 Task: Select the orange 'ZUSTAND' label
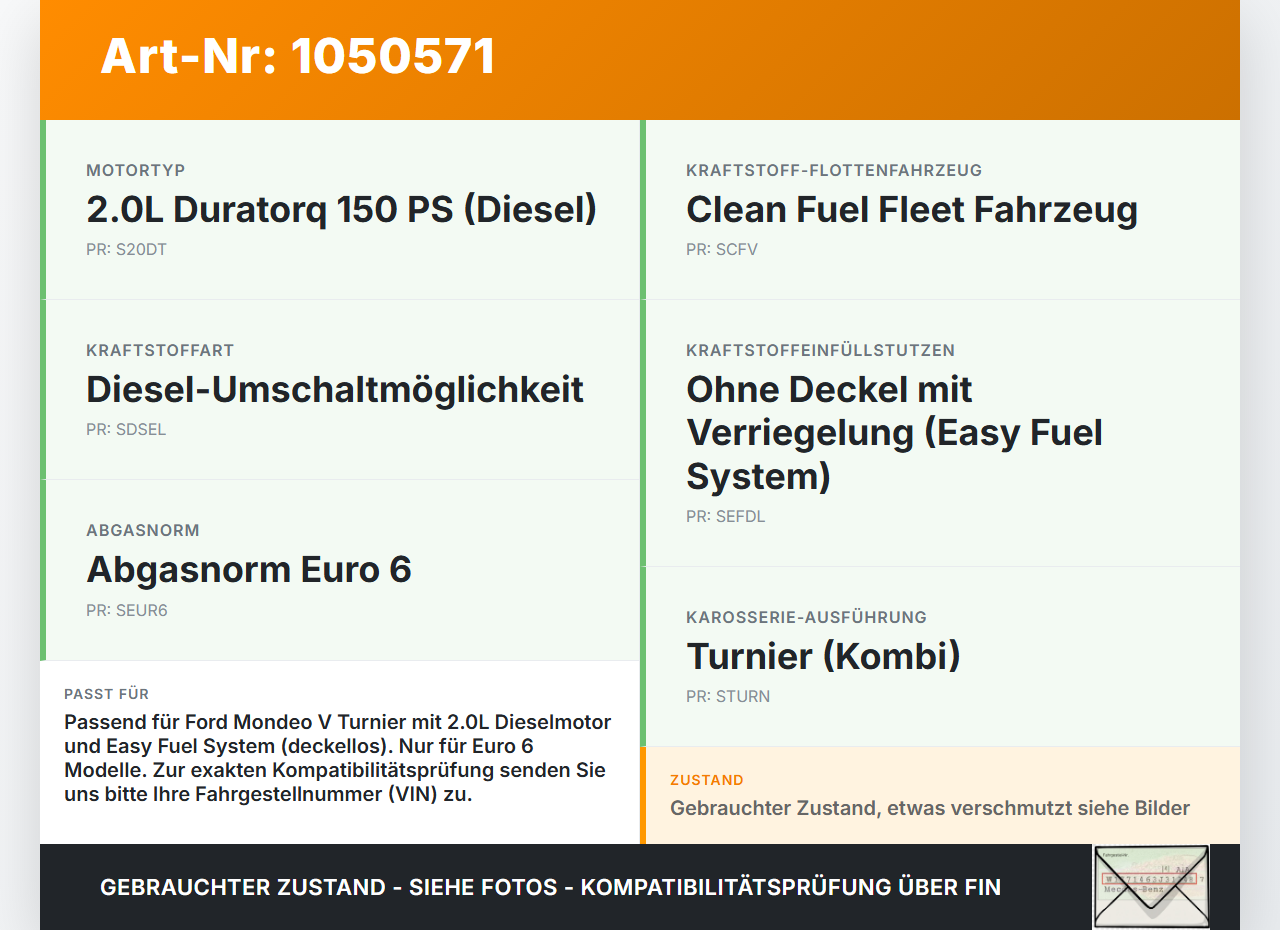(x=707, y=780)
